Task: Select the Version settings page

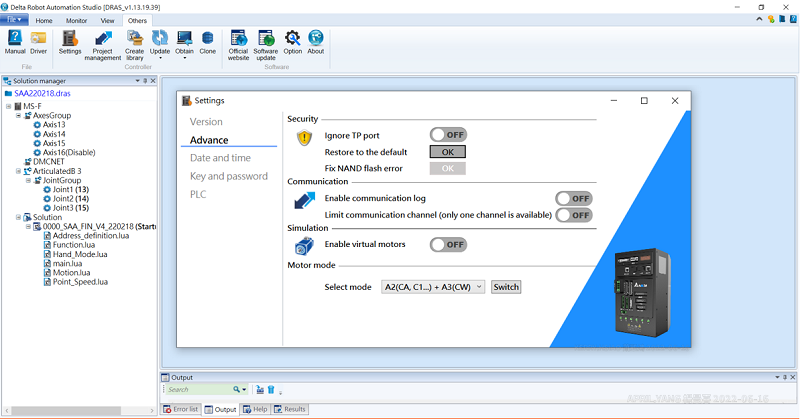Action: point(206,121)
